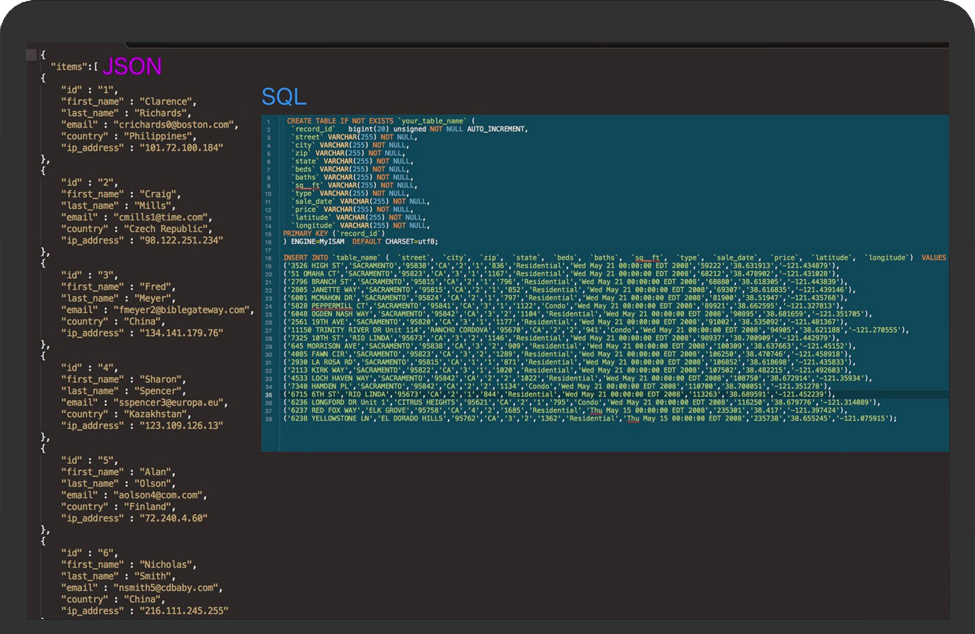
Task: Click the gray square marker beside the opening brace
Action: [31, 55]
